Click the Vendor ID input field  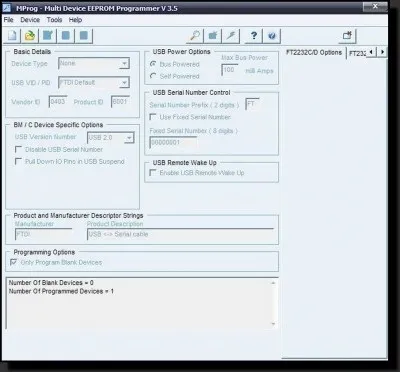58,102
